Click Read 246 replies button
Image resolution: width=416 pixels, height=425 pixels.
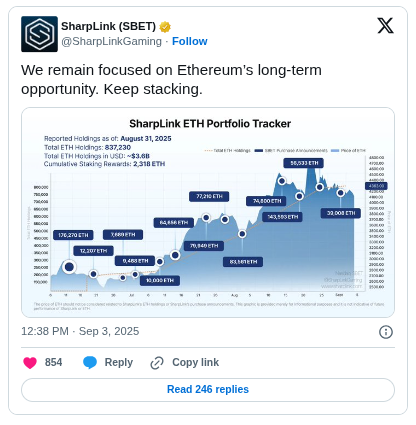click(x=208, y=390)
